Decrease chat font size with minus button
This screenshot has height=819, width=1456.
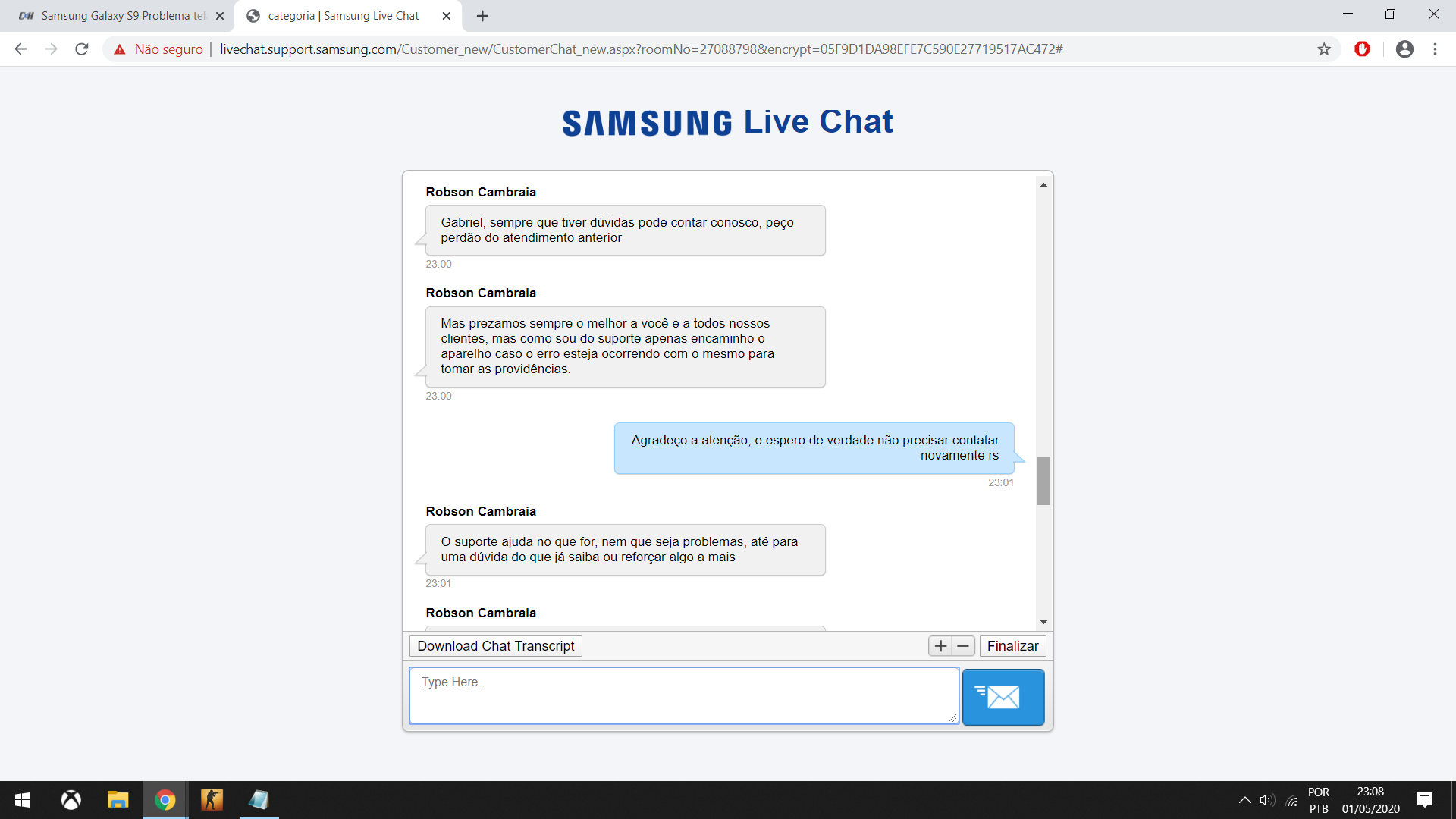[x=963, y=646]
